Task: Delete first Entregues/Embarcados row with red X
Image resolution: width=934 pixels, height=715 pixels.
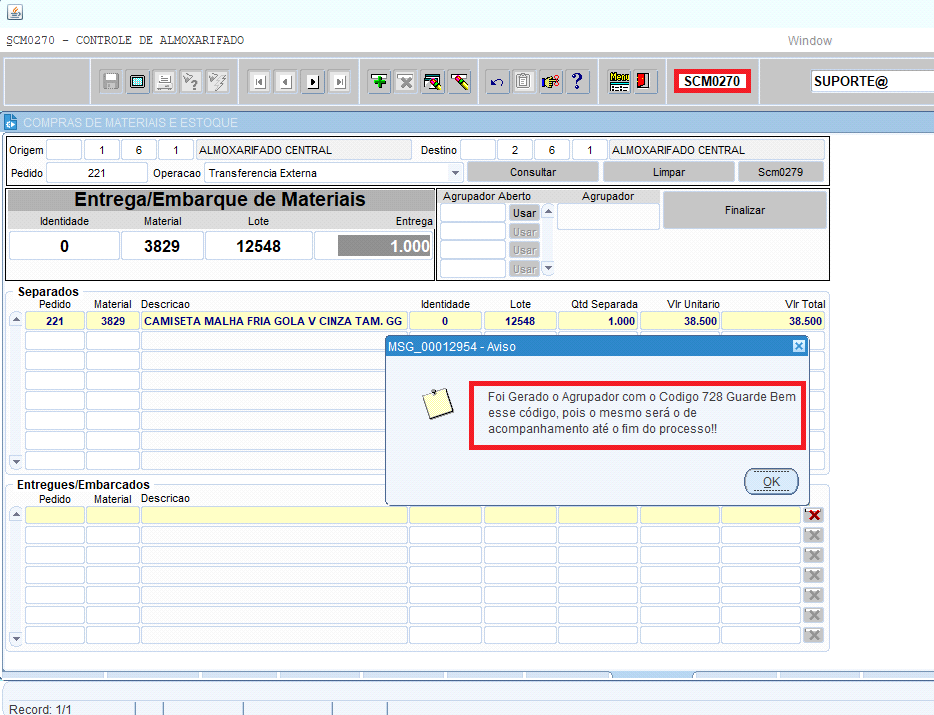Action: 814,515
